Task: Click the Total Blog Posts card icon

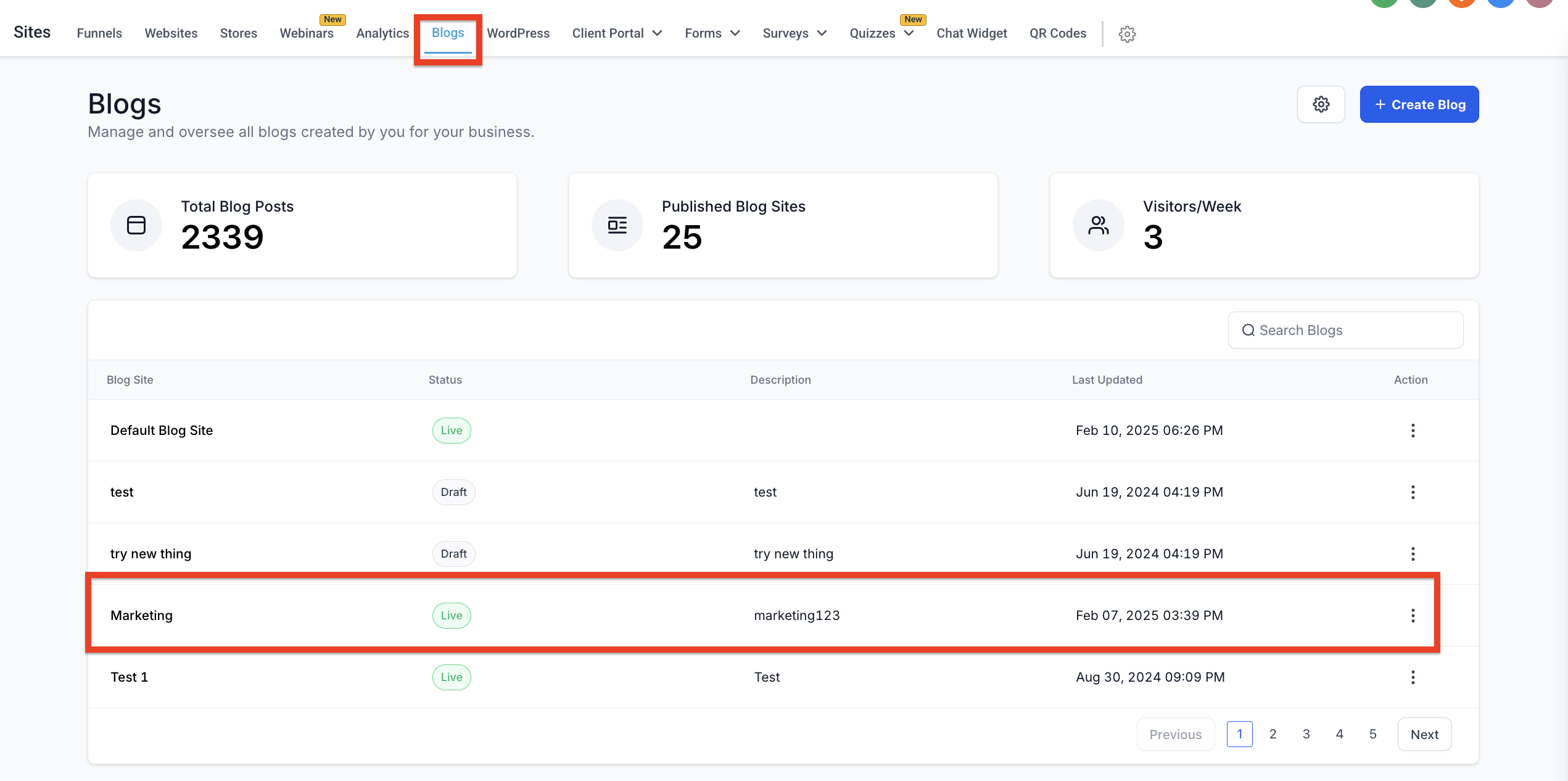Action: click(136, 225)
